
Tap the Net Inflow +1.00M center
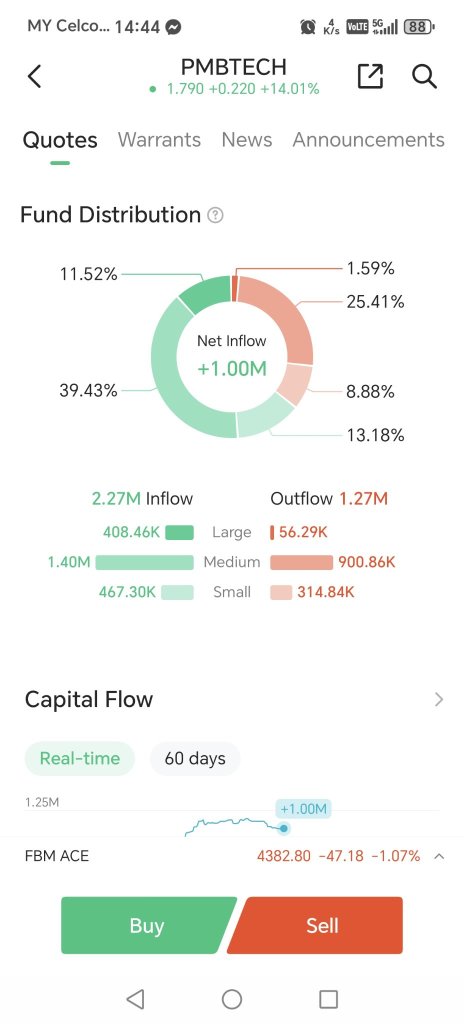[x=232, y=356]
